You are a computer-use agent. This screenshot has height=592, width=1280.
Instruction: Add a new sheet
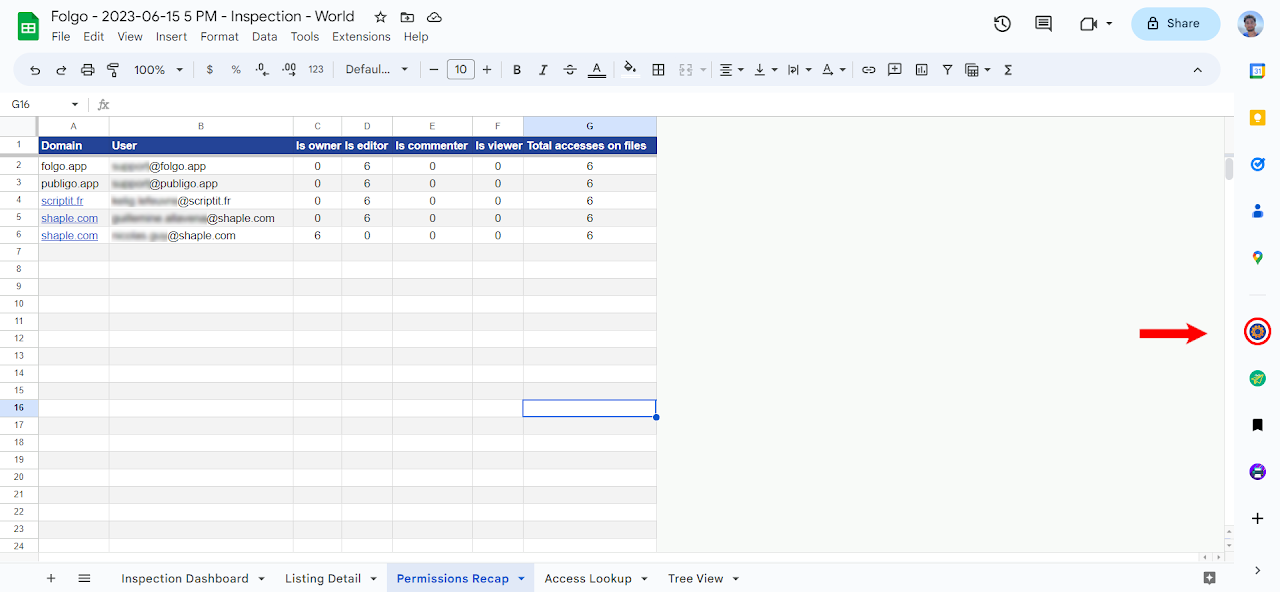click(51, 578)
